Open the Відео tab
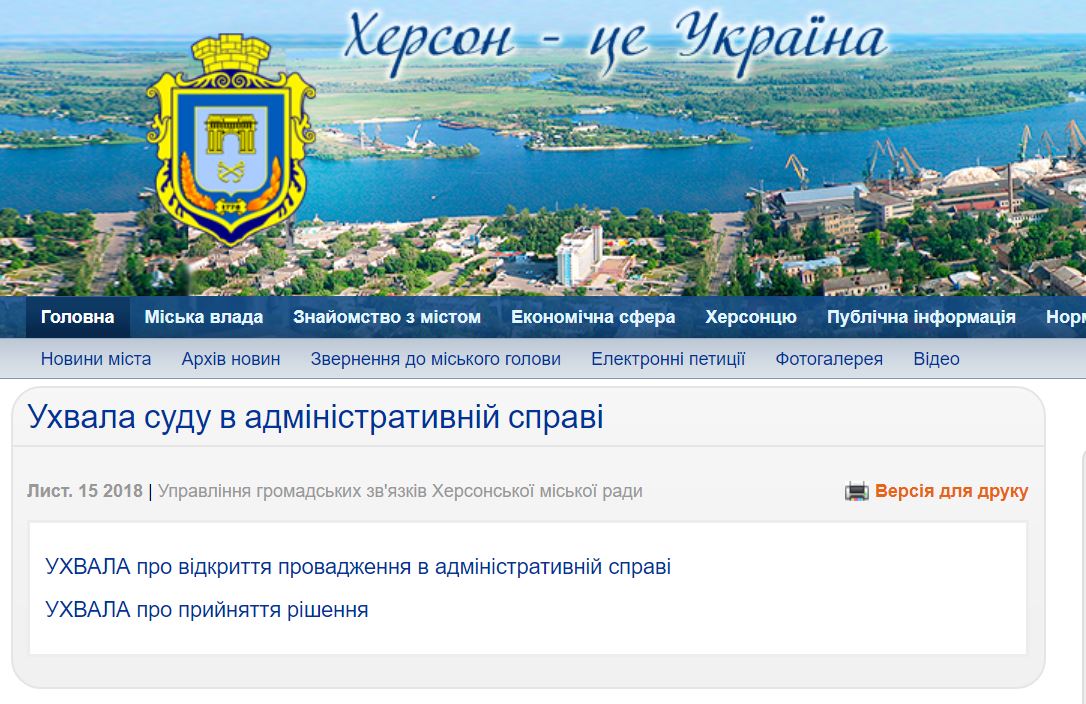1086x704 pixels. 936,359
